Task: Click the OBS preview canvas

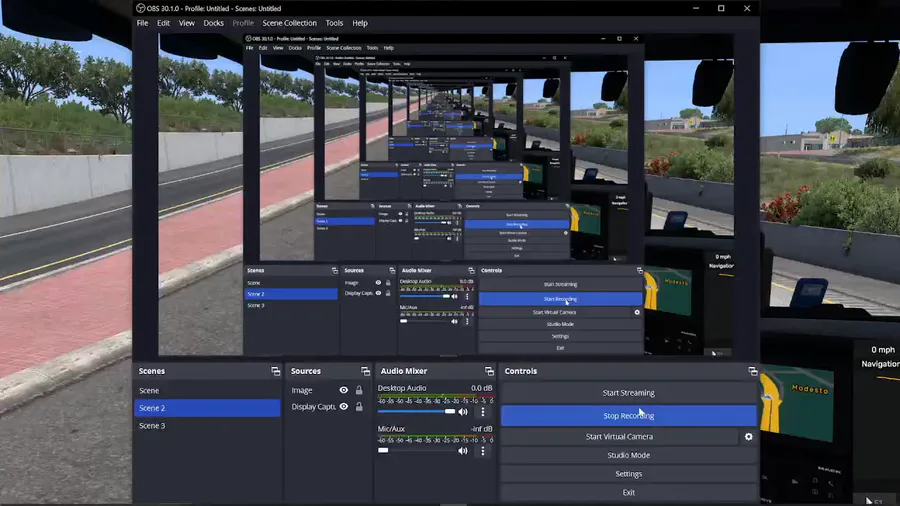Action: click(x=445, y=195)
